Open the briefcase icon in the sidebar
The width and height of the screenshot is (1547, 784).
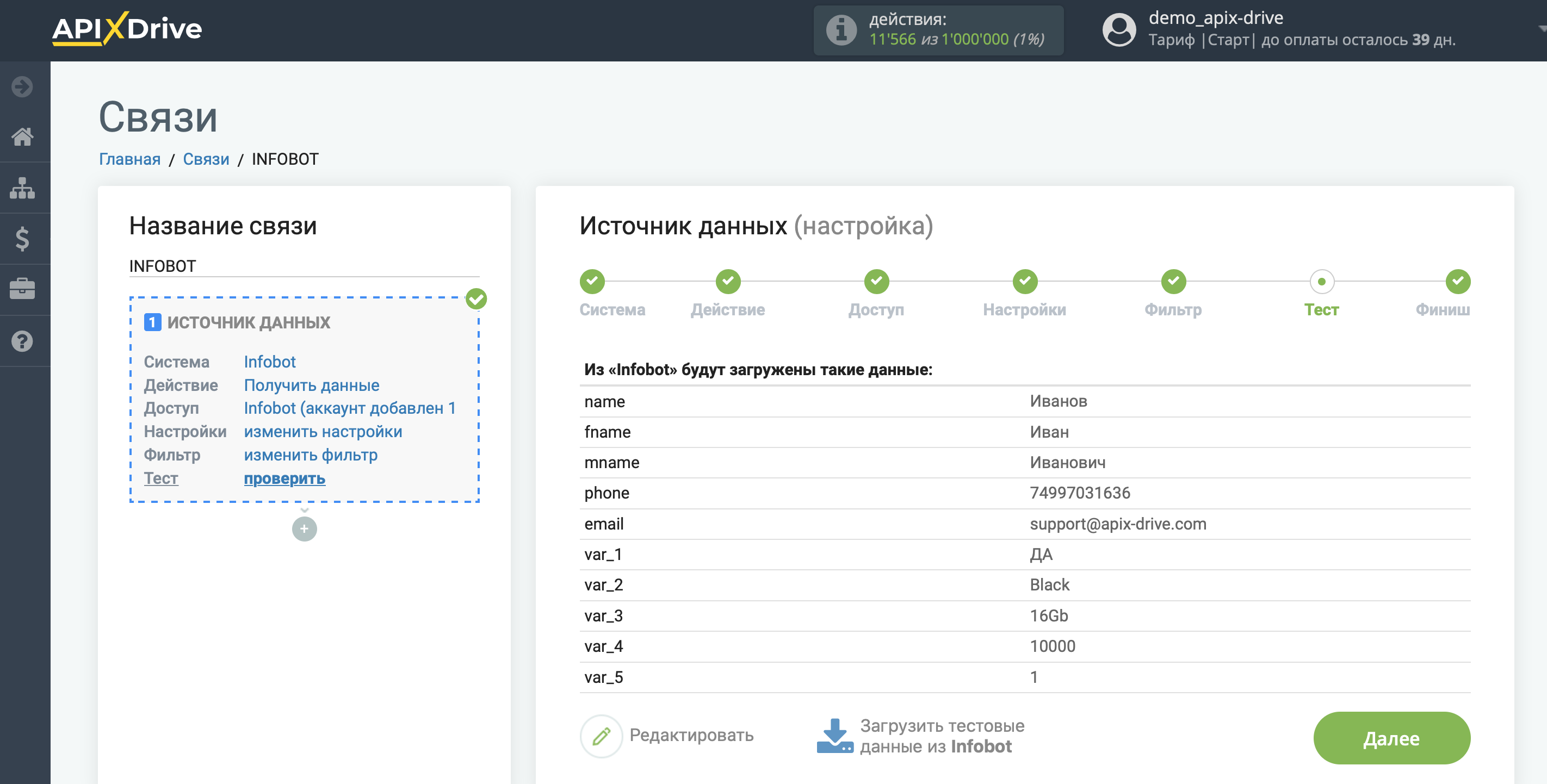[22, 289]
